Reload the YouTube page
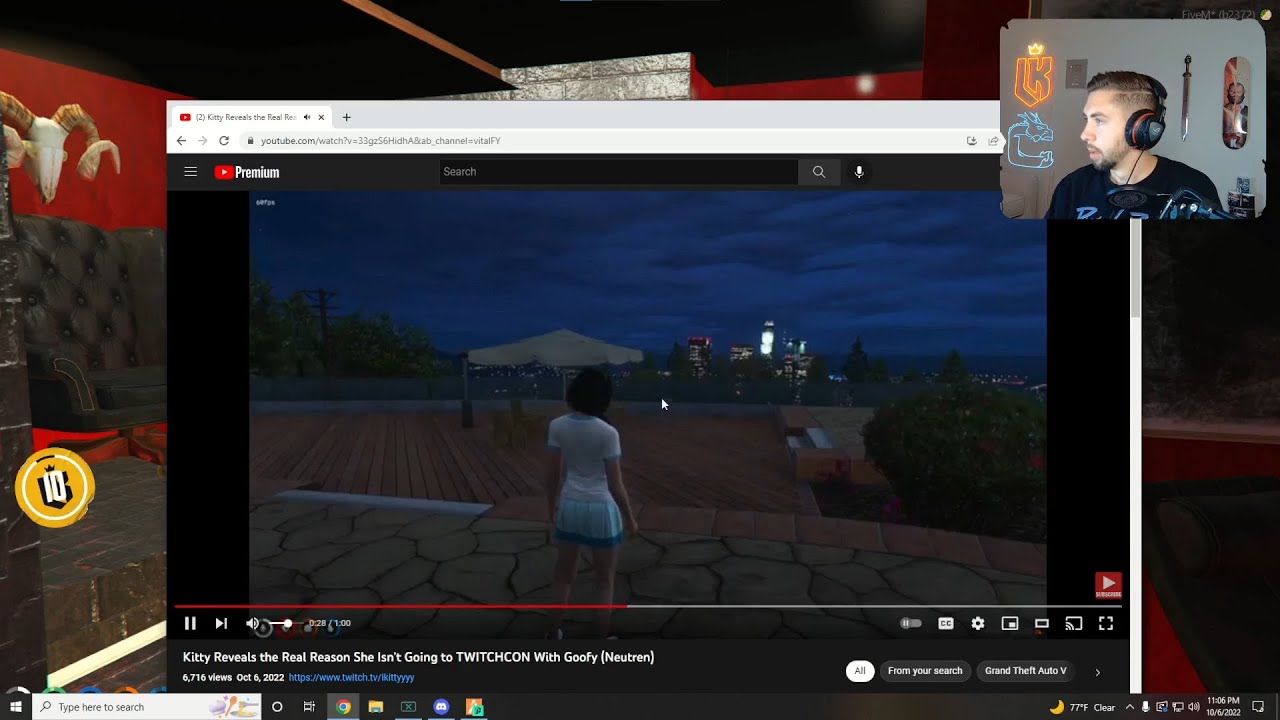This screenshot has height=720, width=1280. [224, 141]
